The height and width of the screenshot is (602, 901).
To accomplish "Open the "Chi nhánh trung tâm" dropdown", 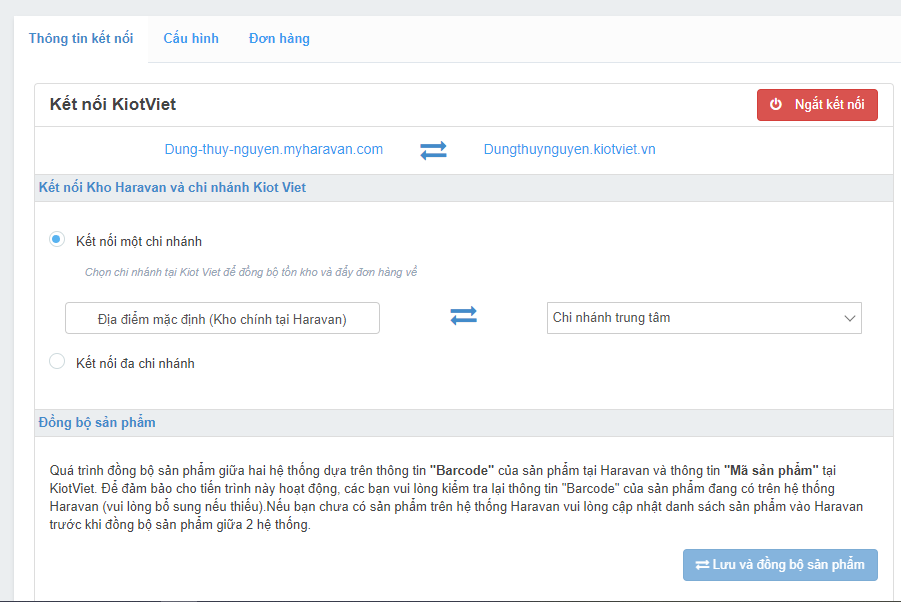I will tap(703, 318).
